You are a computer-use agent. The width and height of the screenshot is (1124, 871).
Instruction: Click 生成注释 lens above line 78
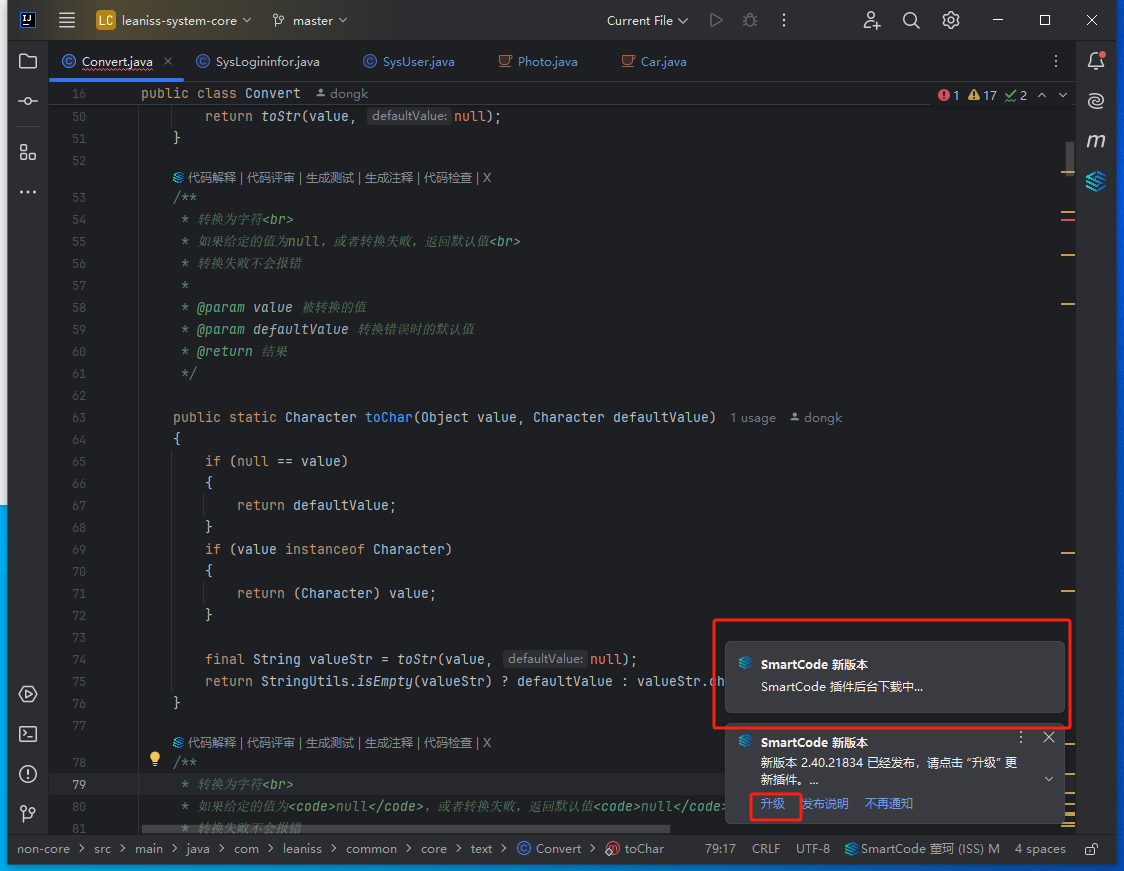[x=389, y=743]
